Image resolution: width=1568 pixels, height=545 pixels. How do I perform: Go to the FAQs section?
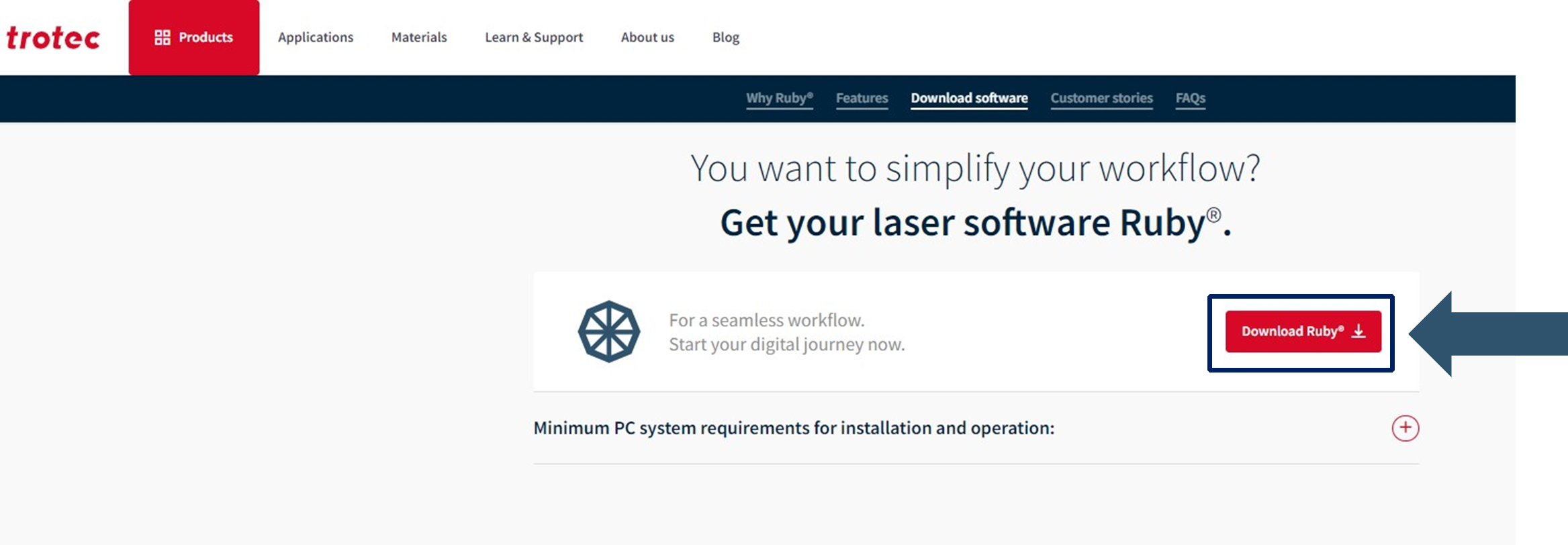point(1191,98)
